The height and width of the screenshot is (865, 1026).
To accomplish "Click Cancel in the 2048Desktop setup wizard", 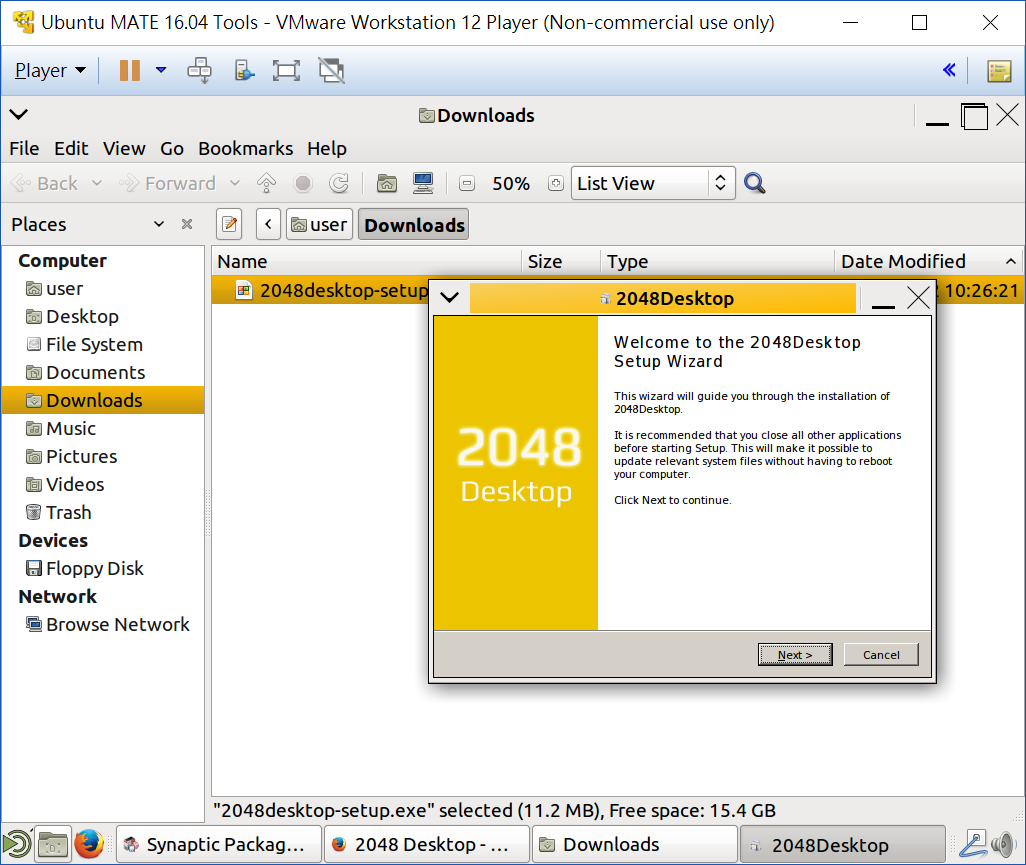I will pyautogui.click(x=881, y=655).
